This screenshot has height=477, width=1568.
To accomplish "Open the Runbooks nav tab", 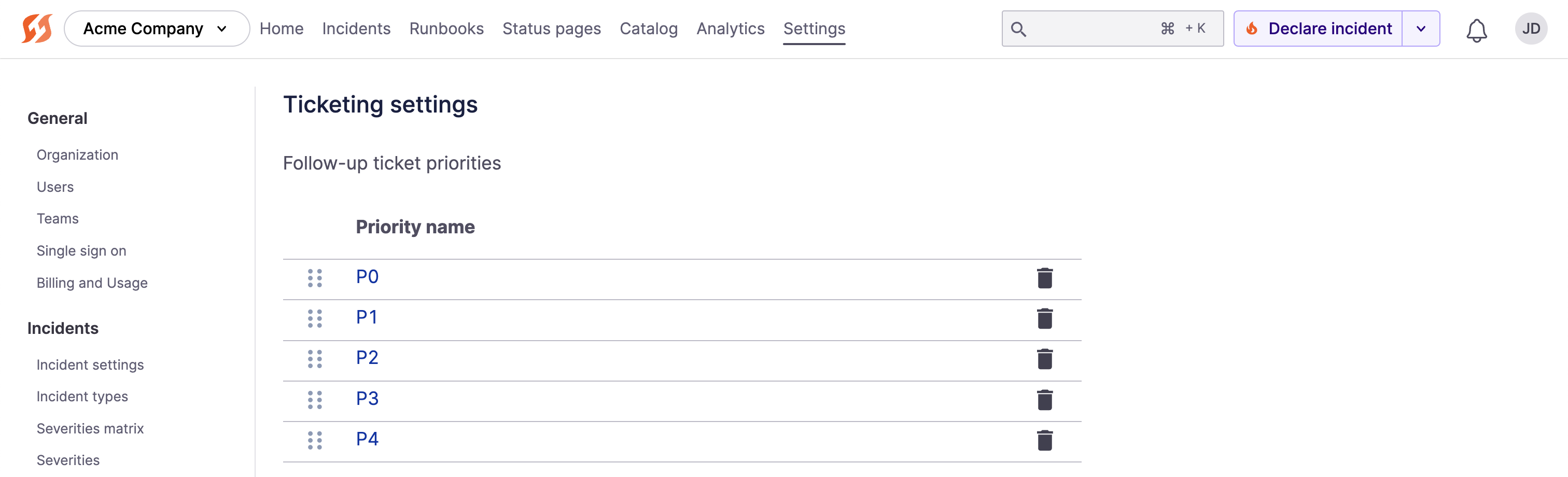I will (446, 29).
